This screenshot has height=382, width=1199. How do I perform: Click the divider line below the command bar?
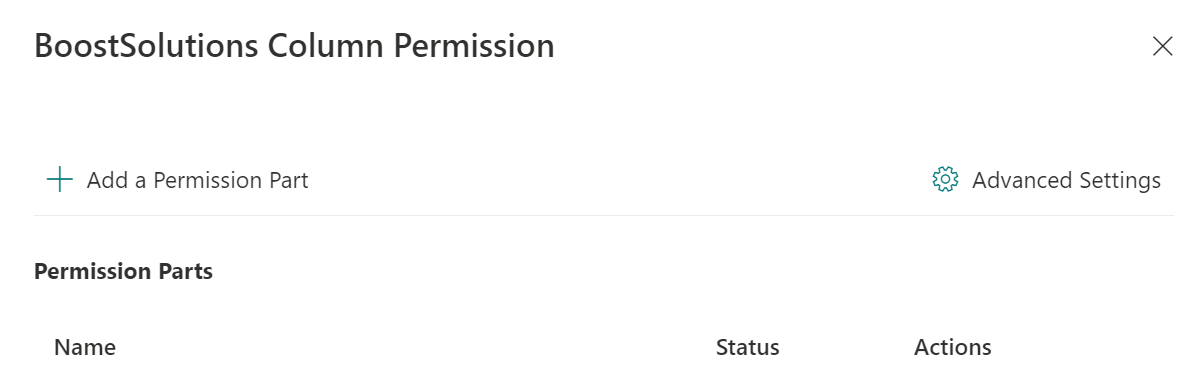coord(604,215)
